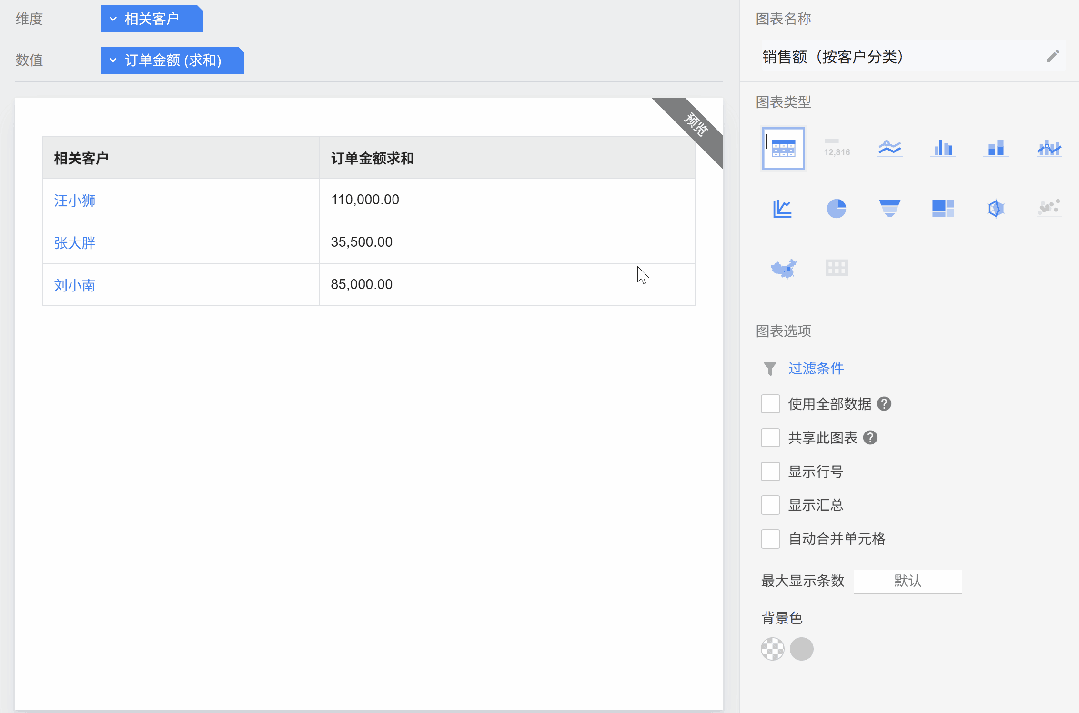The image size is (1079, 713).
Task: Select the number card chart type
Action: (x=837, y=147)
